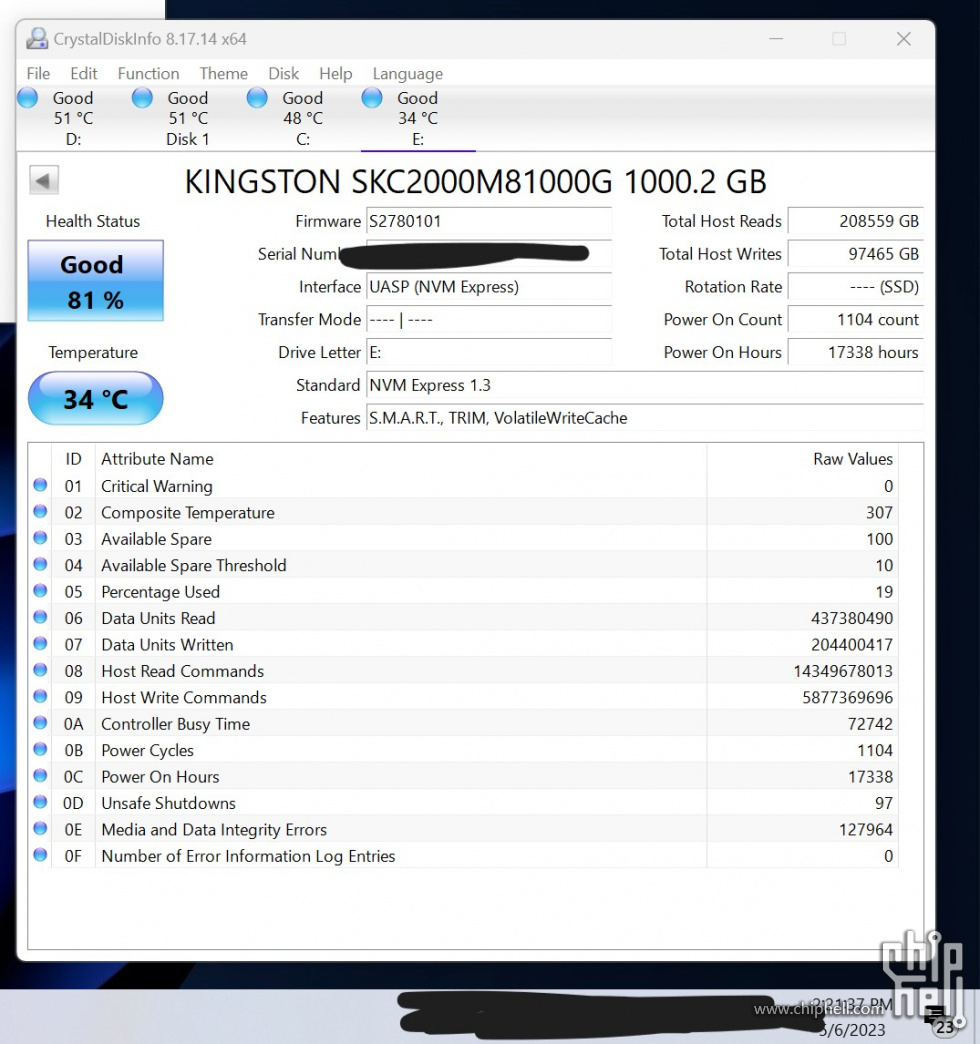Click the Raw Values column header
The width and height of the screenshot is (980, 1044).
pos(853,459)
